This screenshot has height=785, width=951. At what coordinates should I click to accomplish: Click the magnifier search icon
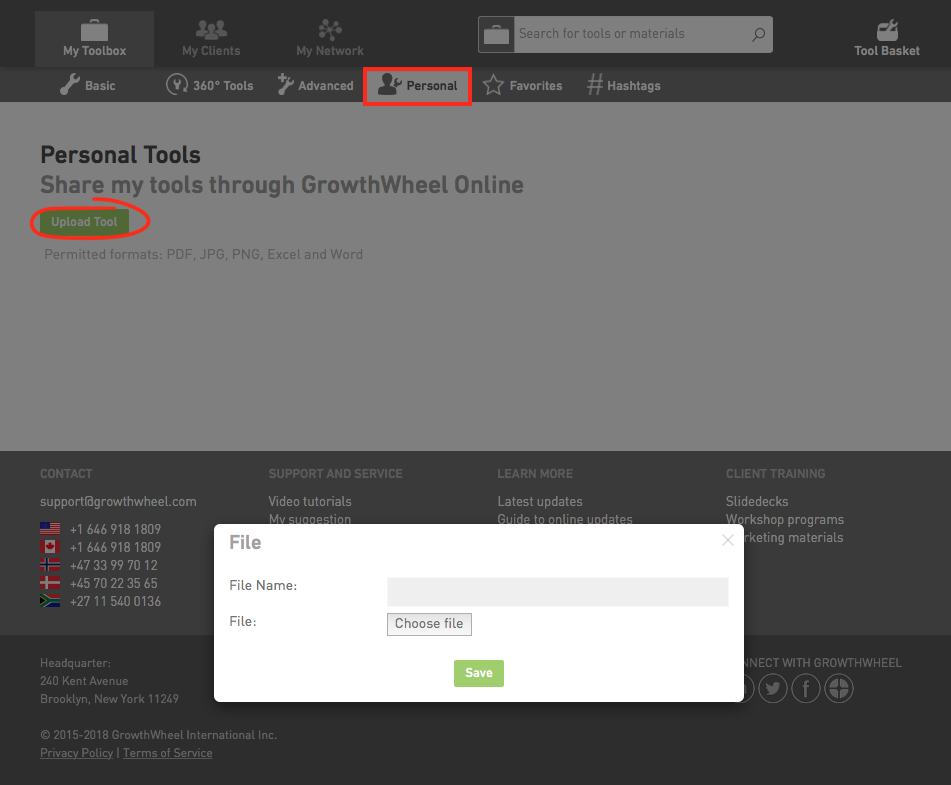pos(758,35)
